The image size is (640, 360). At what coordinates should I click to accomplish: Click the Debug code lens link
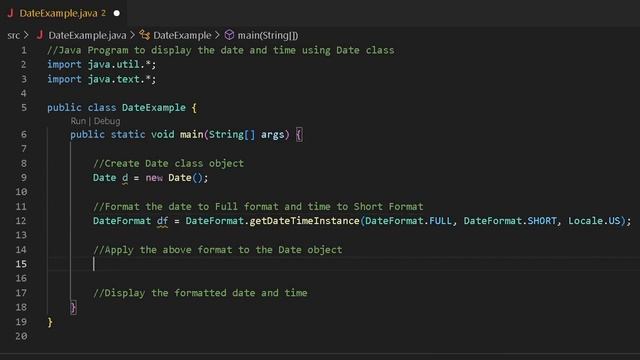coord(107,121)
